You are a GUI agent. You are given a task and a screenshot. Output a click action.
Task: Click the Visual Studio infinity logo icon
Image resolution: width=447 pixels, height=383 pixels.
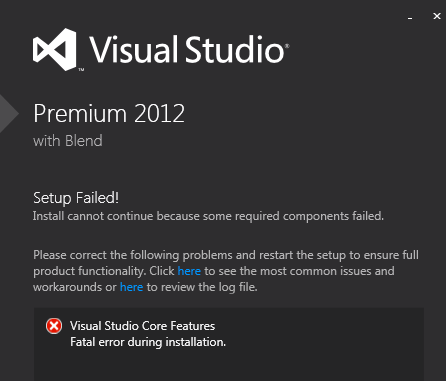[x=54, y=49]
